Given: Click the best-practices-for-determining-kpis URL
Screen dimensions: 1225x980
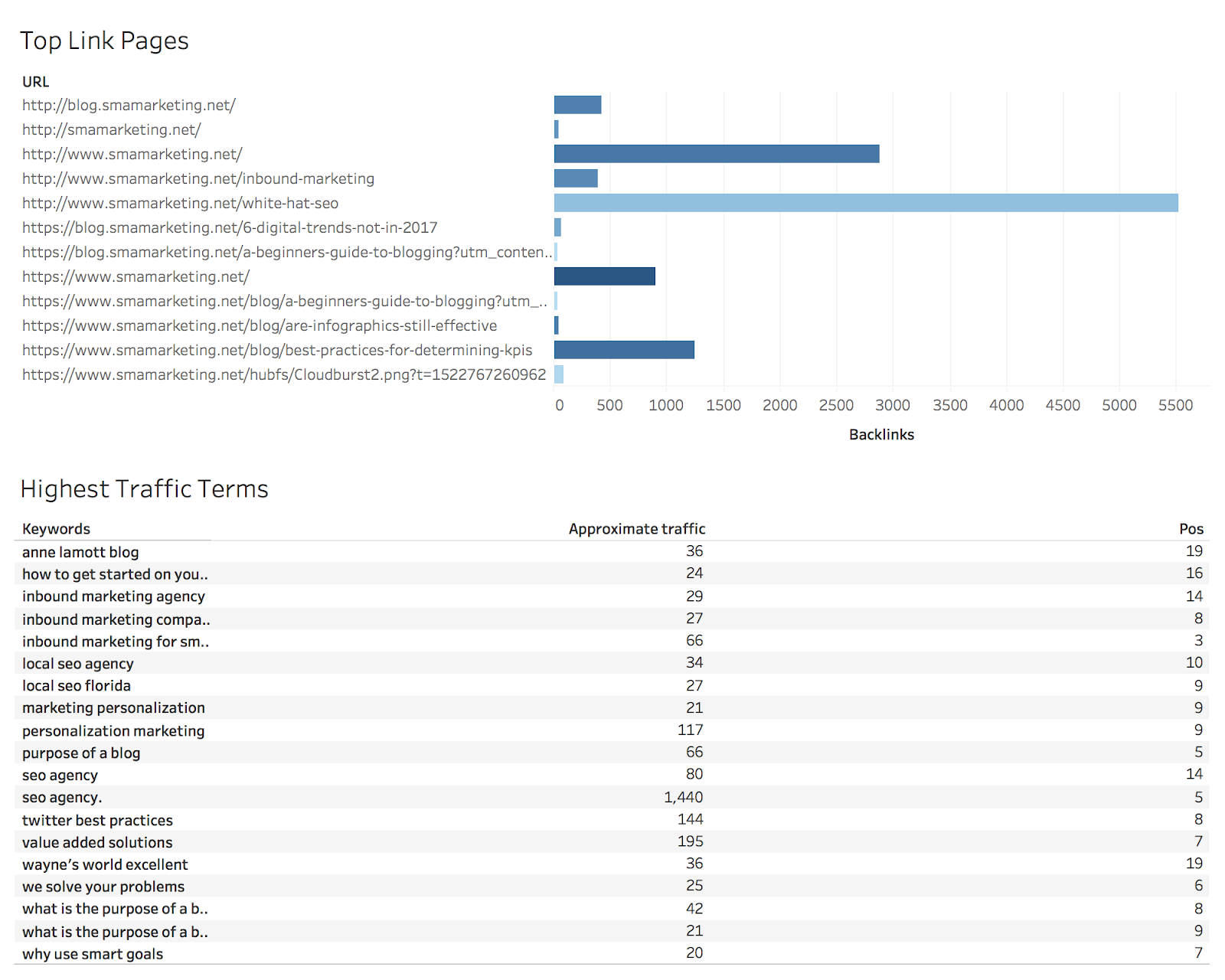Looking at the screenshot, I should (x=277, y=350).
